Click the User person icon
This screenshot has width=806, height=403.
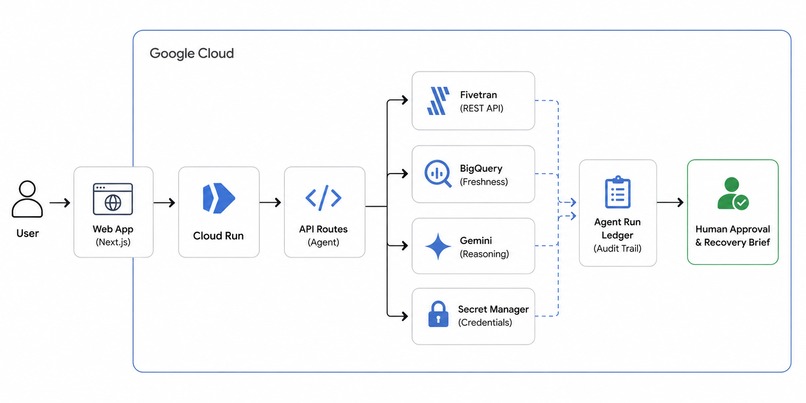pyautogui.click(x=27, y=200)
